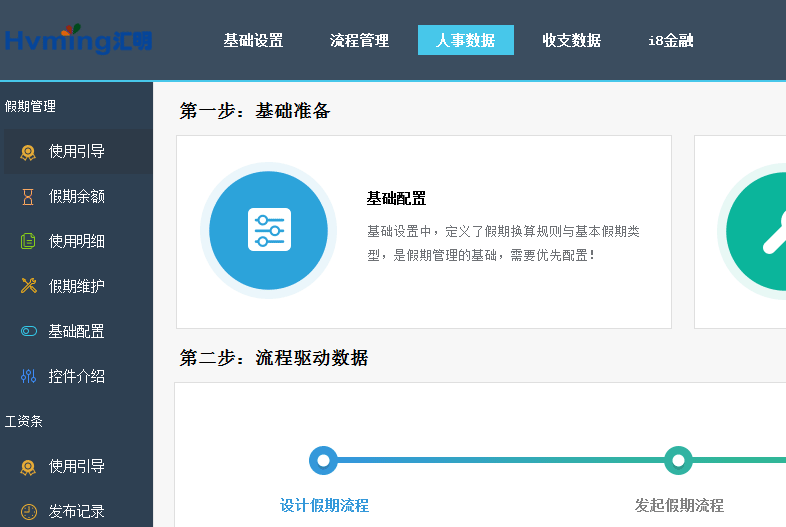Click the 基础配置 card title
The image size is (786, 527).
(x=396, y=199)
